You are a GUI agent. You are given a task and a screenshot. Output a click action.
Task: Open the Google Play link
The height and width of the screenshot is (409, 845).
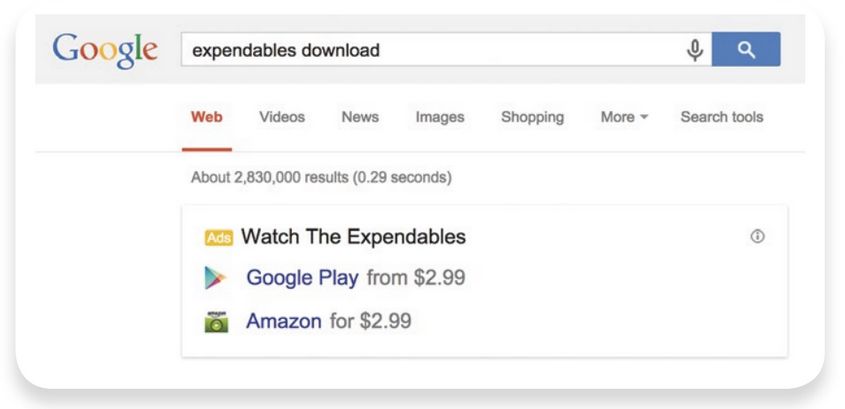(302, 278)
